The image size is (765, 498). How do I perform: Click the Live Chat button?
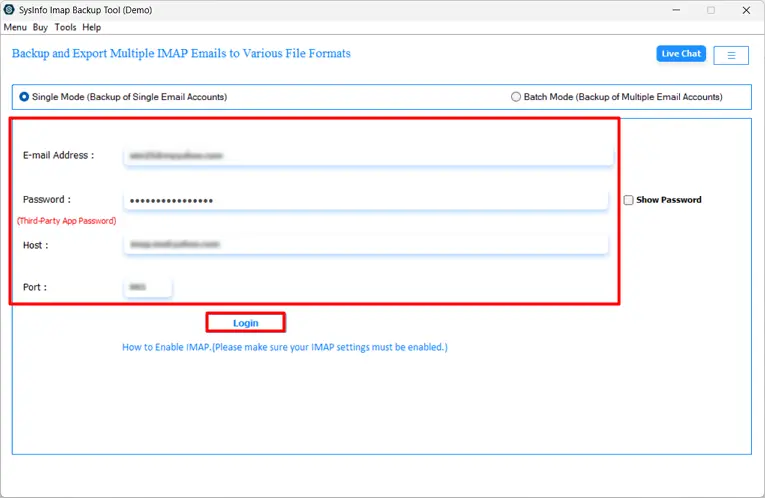[x=681, y=54]
